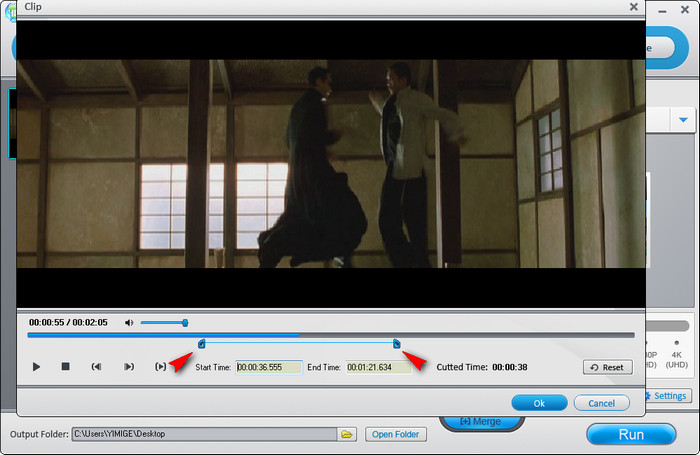The image size is (700, 455).
Task: Close the Clip dialog window
Action: (x=633, y=7)
